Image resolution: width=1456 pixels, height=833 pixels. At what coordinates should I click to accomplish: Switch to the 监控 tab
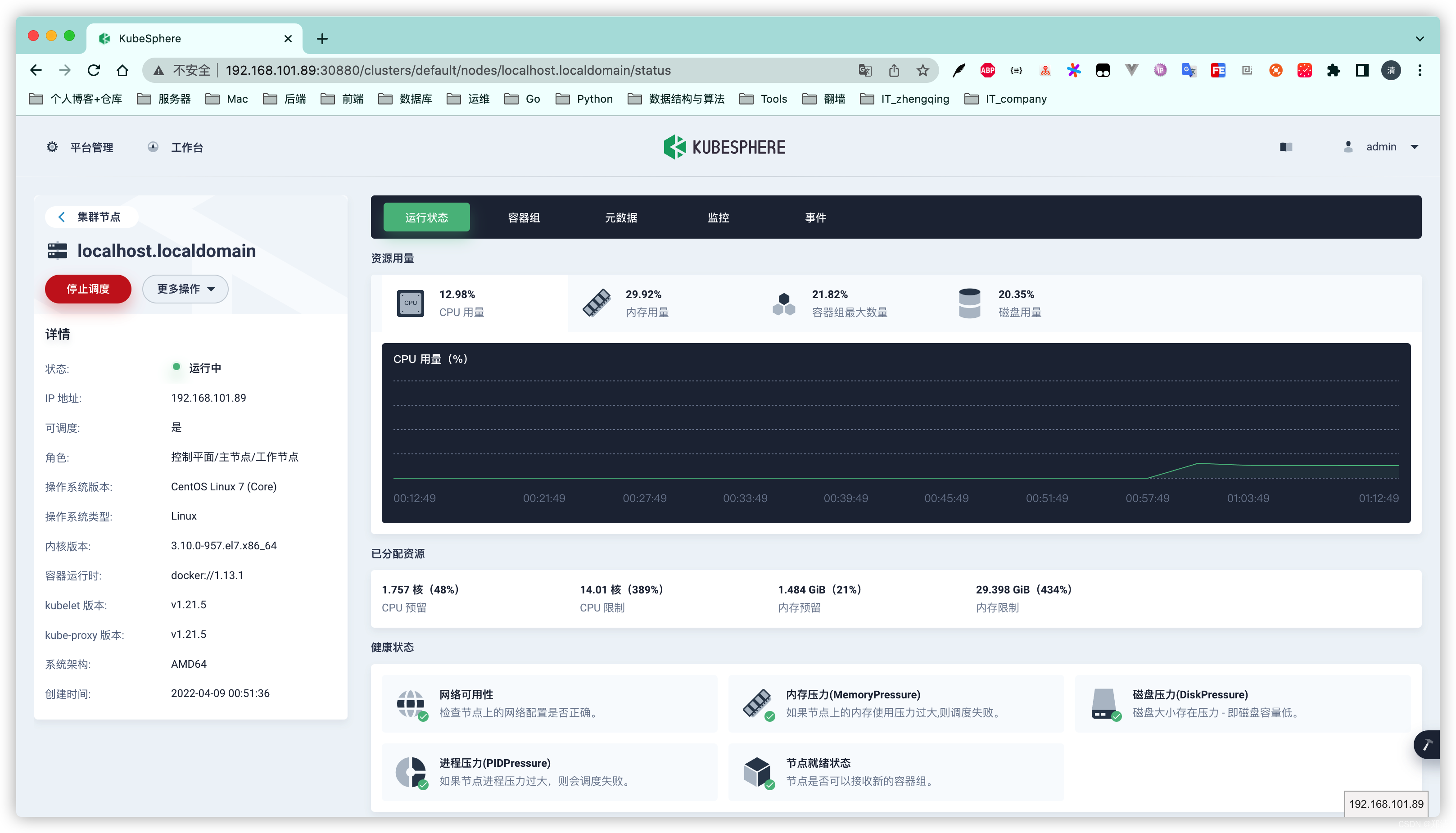(718, 217)
